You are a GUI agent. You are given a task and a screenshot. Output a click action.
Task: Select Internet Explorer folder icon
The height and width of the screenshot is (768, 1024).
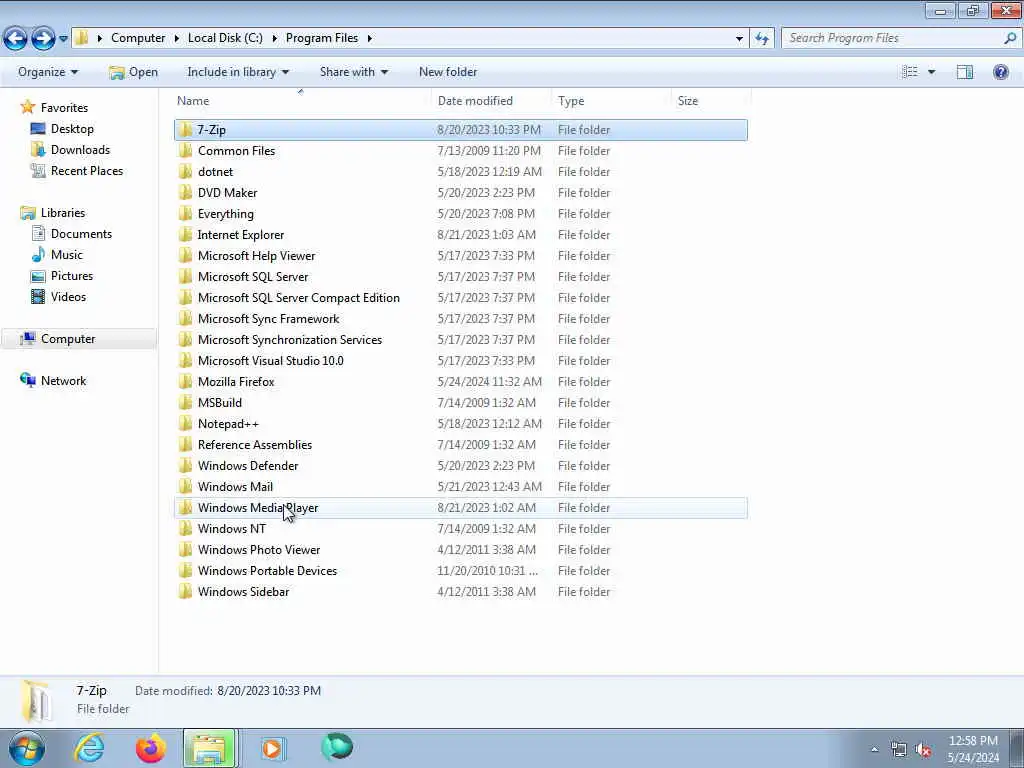pyautogui.click(x=185, y=234)
